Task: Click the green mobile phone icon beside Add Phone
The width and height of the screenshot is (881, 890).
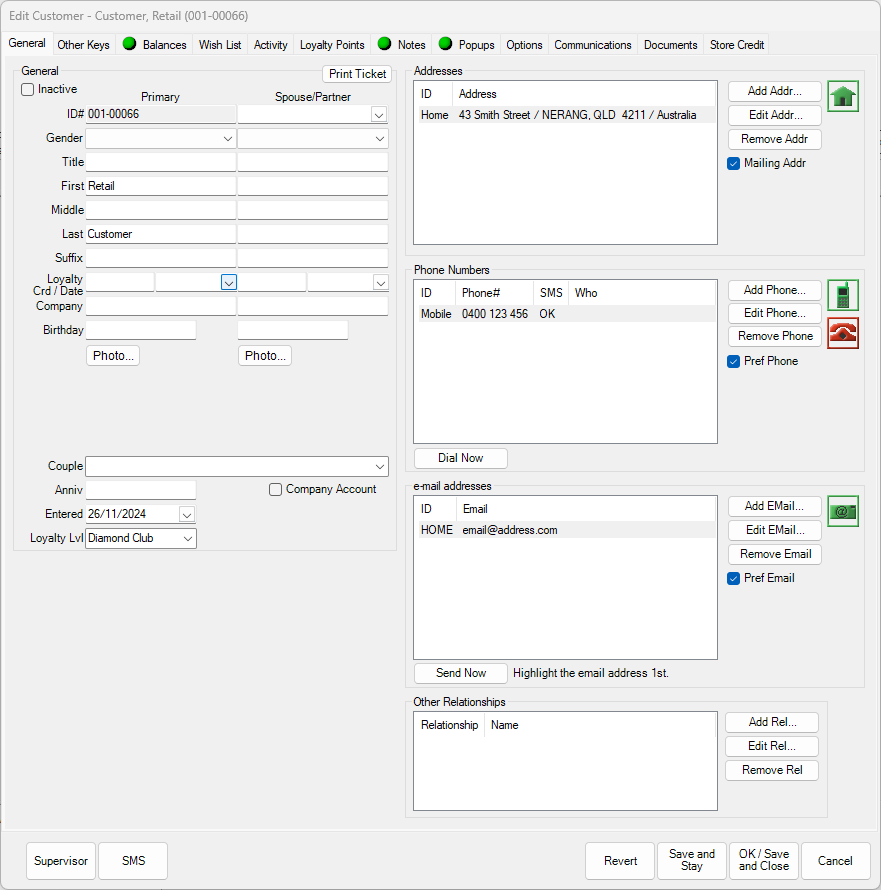Action: (x=845, y=294)
